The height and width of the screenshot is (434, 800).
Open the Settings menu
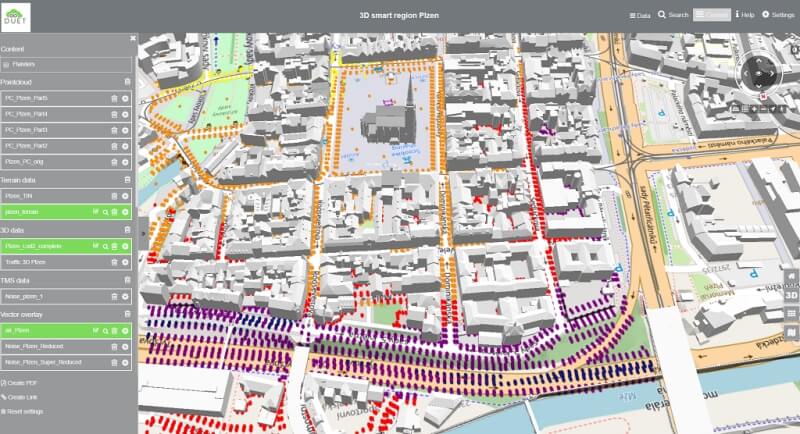pos(778,15)
